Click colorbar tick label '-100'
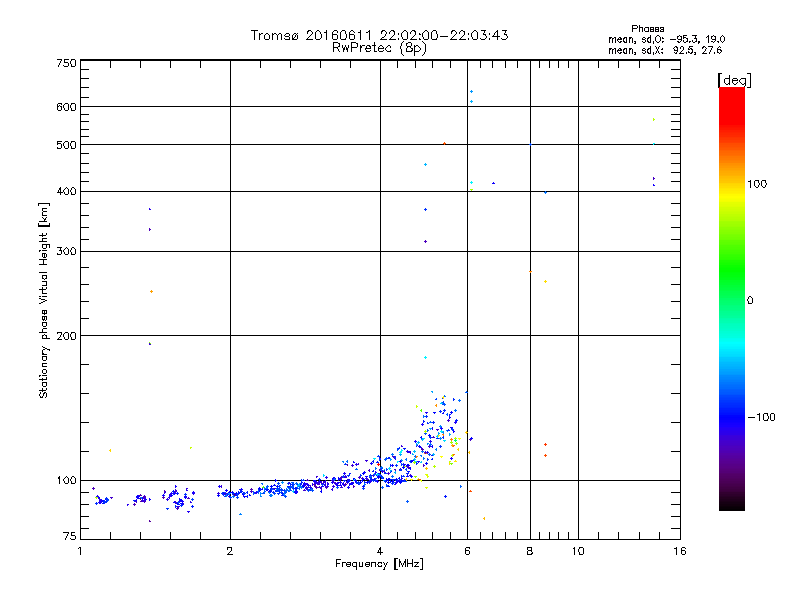This screenshot has height=600, width=800. coord(761,417)
